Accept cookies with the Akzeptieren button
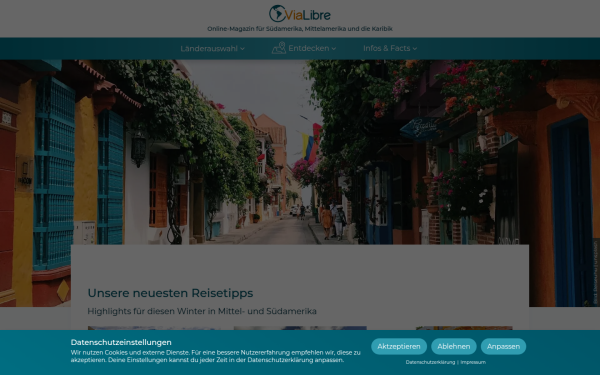600x375 pixels. click(399, 346)
